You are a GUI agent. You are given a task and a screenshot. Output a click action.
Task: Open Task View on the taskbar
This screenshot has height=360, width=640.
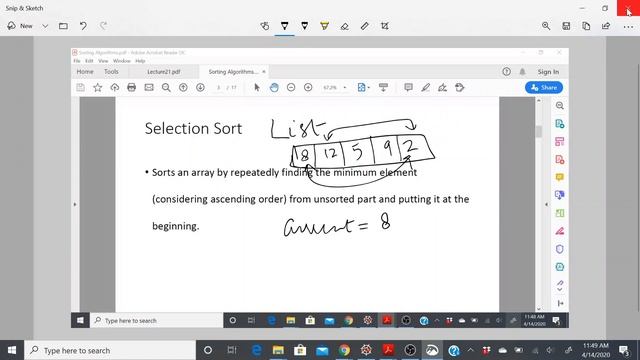click(232, 350)
